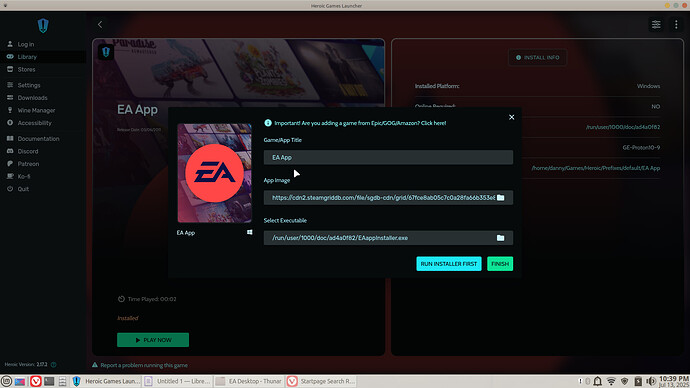Click the Install Info button
Viewport: 690px width, 388px height.
click(x=537, y=58)
